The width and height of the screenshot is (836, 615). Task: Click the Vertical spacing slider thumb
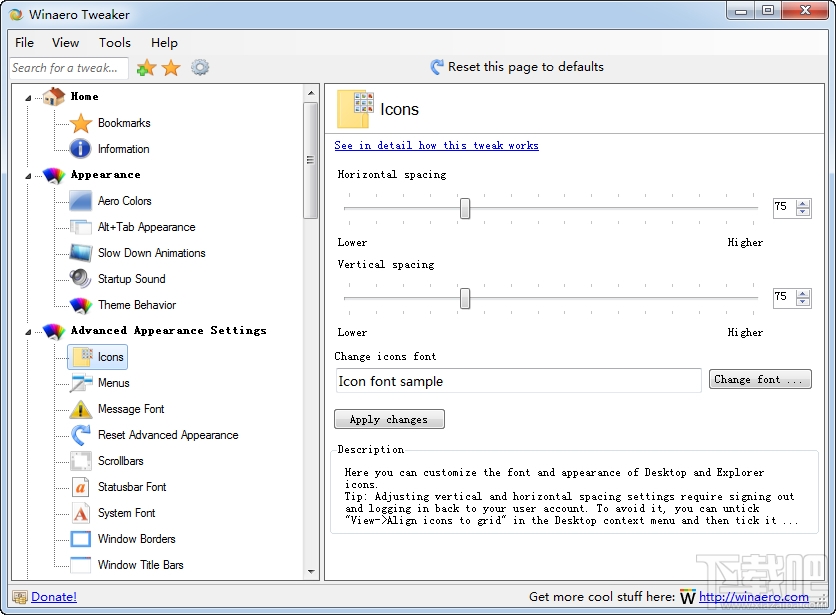pyautogui.click(x=465, y=299)
